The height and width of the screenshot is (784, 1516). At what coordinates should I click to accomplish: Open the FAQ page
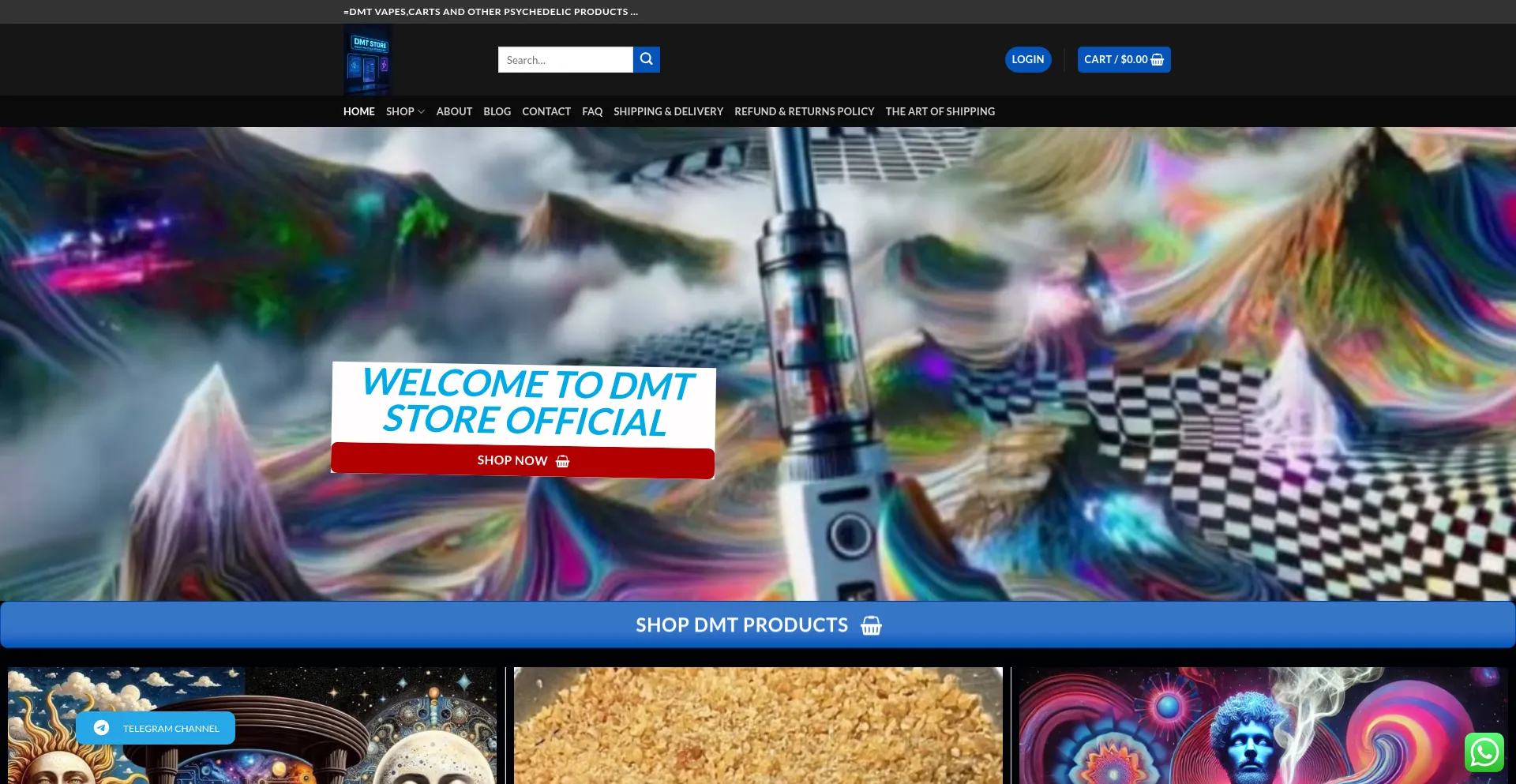592,111
